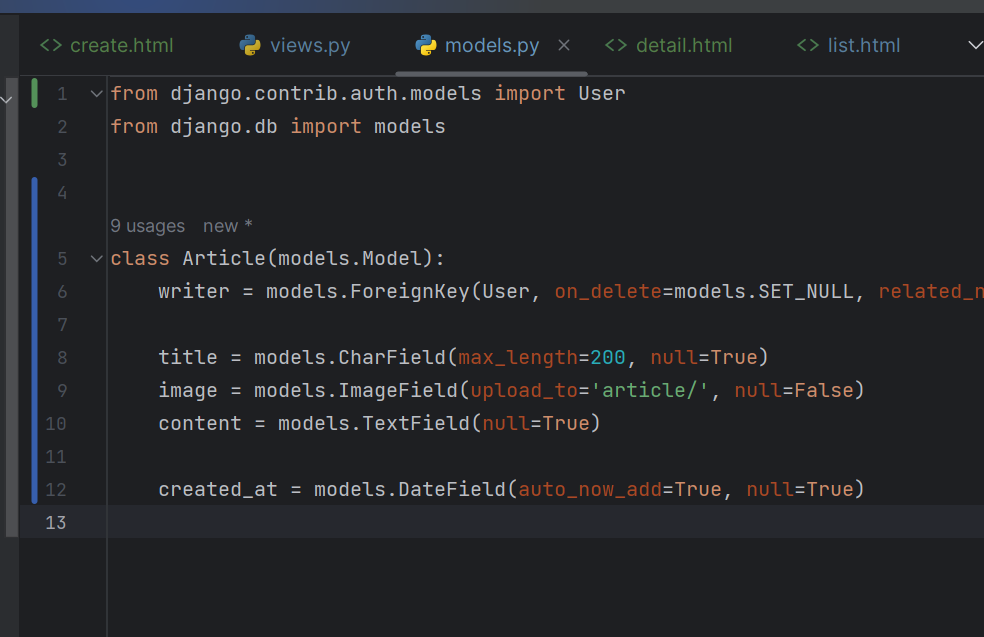Click the 'new *' author hint
984x637 pixels.
point(227,226)
